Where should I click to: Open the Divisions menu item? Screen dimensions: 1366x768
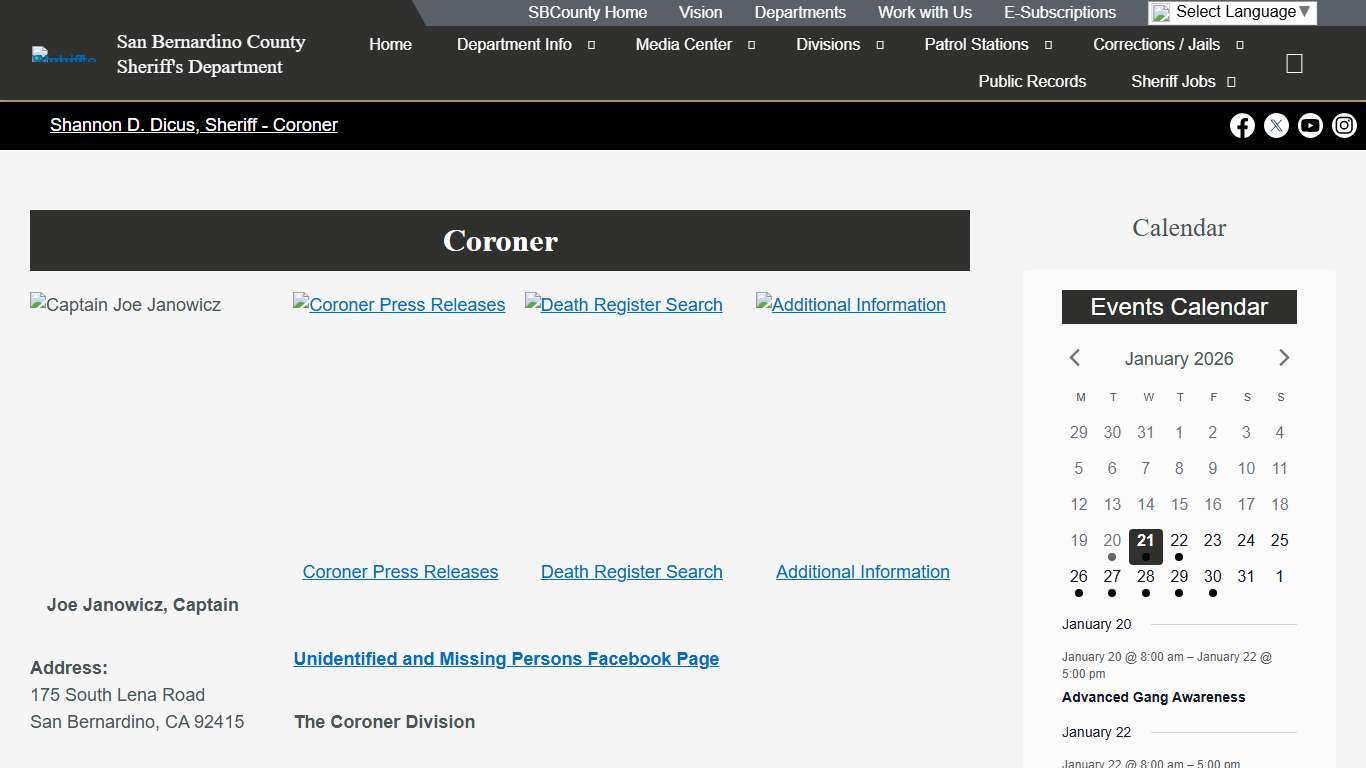pos(828,44)
